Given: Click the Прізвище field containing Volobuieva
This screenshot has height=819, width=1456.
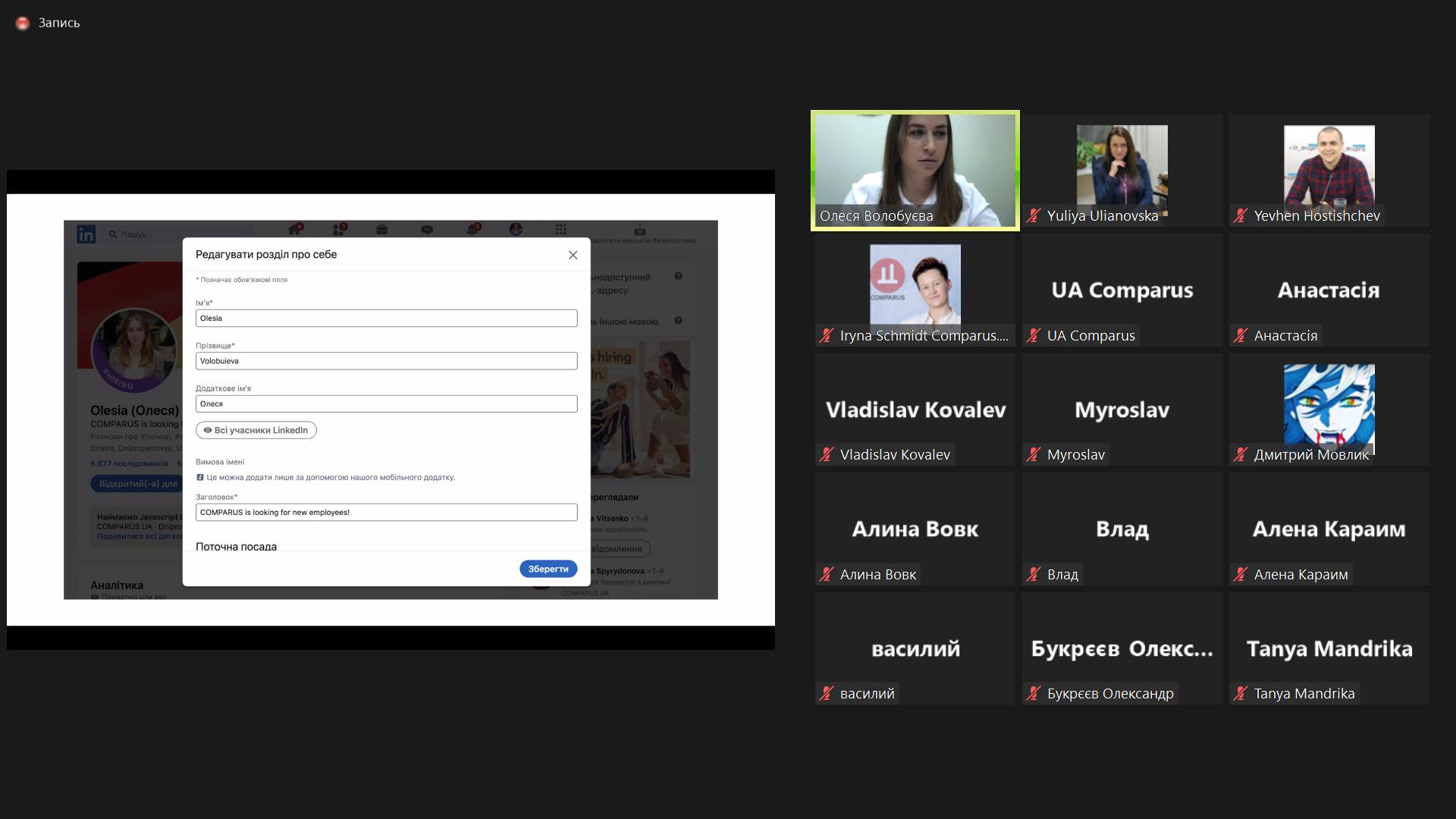Looking at the screenshot, I should tap(387, 361).
